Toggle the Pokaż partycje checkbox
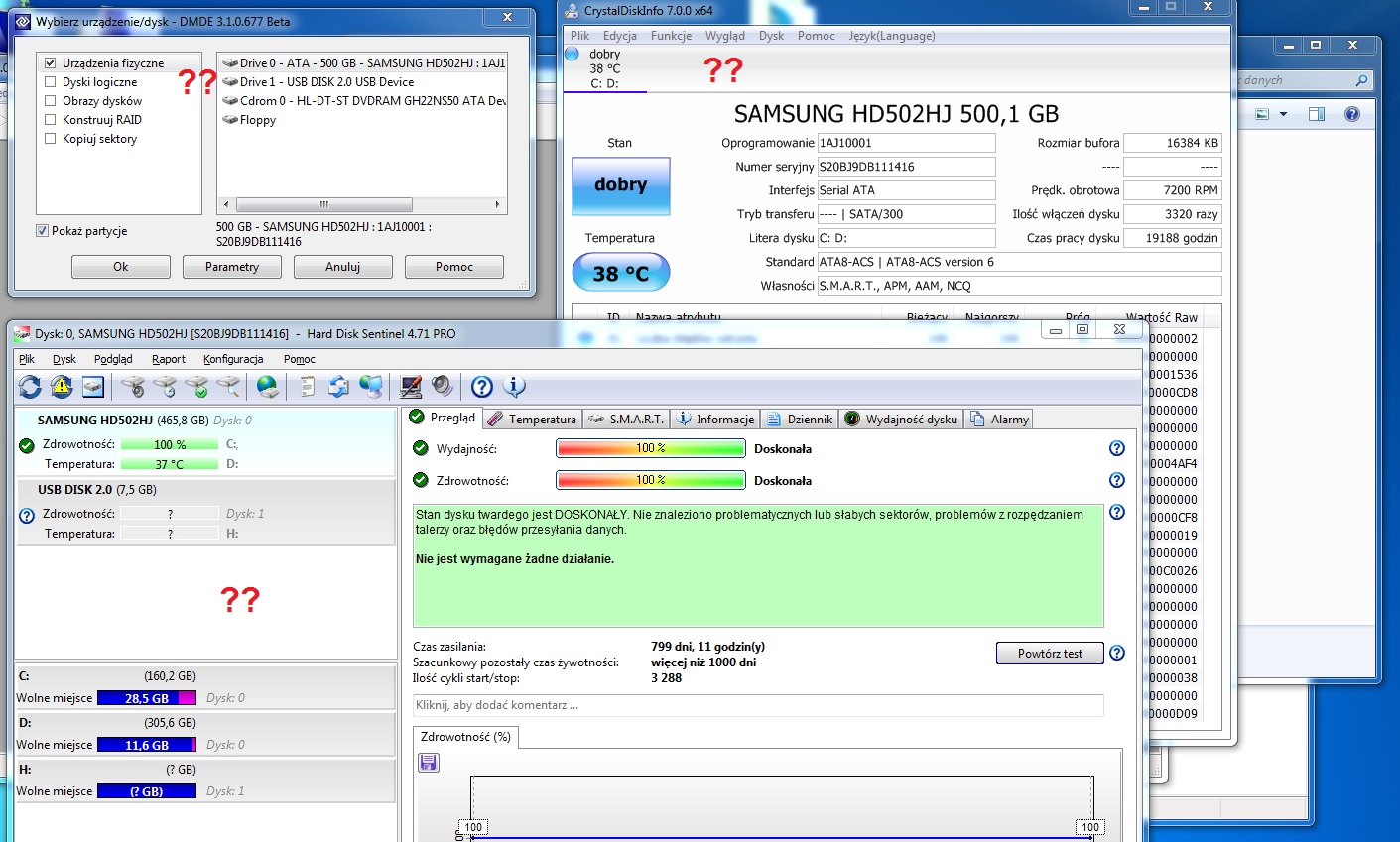The height and width of the screenshot is (842, 1400). click(42, 230)
